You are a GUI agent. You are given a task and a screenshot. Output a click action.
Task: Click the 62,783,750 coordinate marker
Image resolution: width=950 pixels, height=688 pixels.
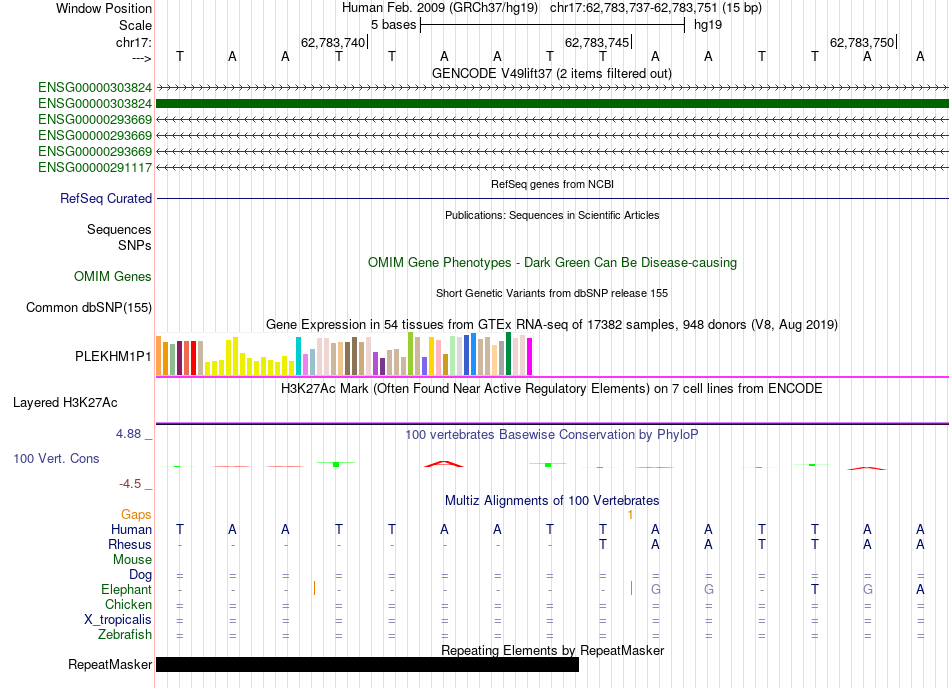[x=862, y=42]
